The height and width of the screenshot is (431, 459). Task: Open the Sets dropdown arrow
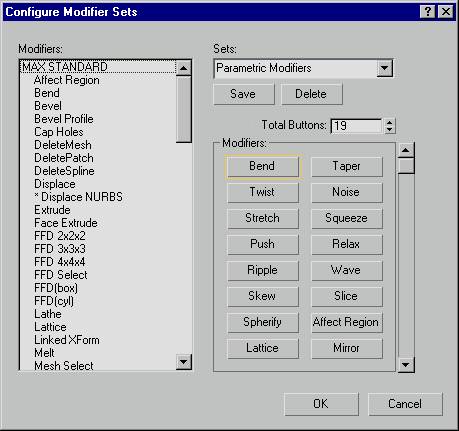pyautogui.click(x=384, y=68)
